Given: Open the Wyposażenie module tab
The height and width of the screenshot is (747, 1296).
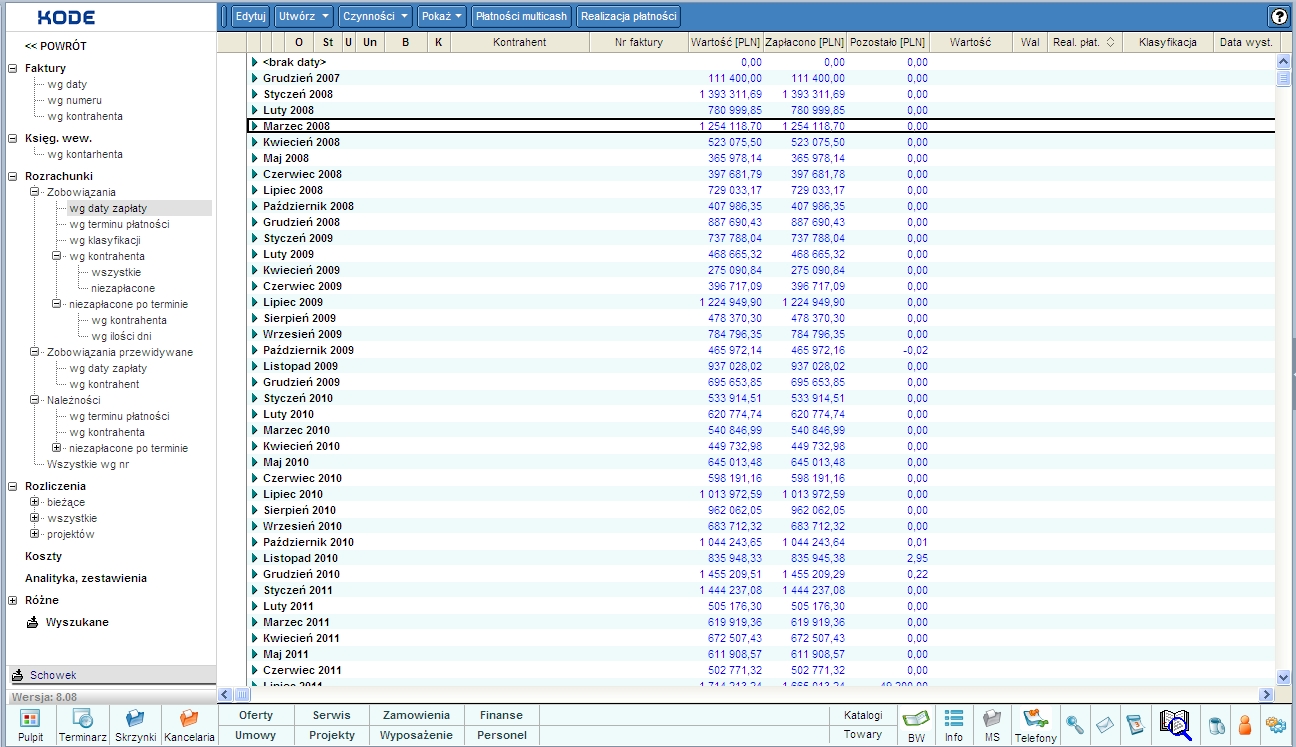Looking at the screenshot, I should pos(416,735).
